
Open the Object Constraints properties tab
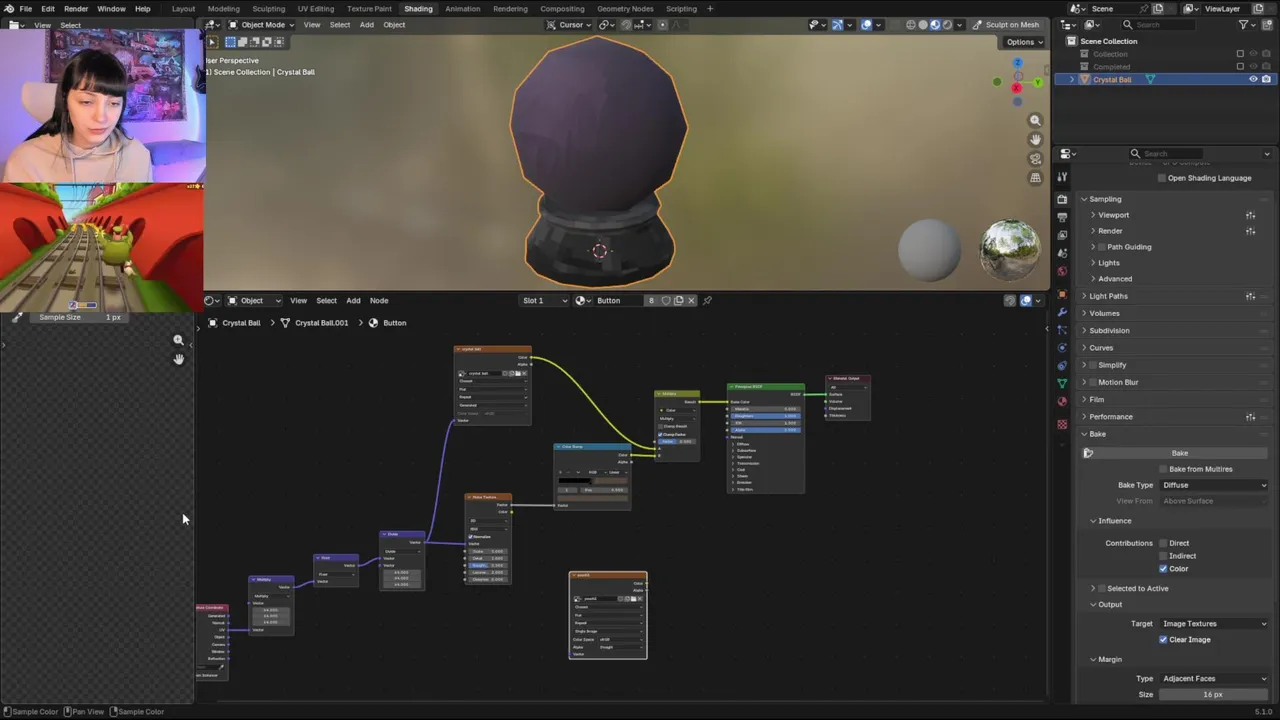[x=1062, y=366]
